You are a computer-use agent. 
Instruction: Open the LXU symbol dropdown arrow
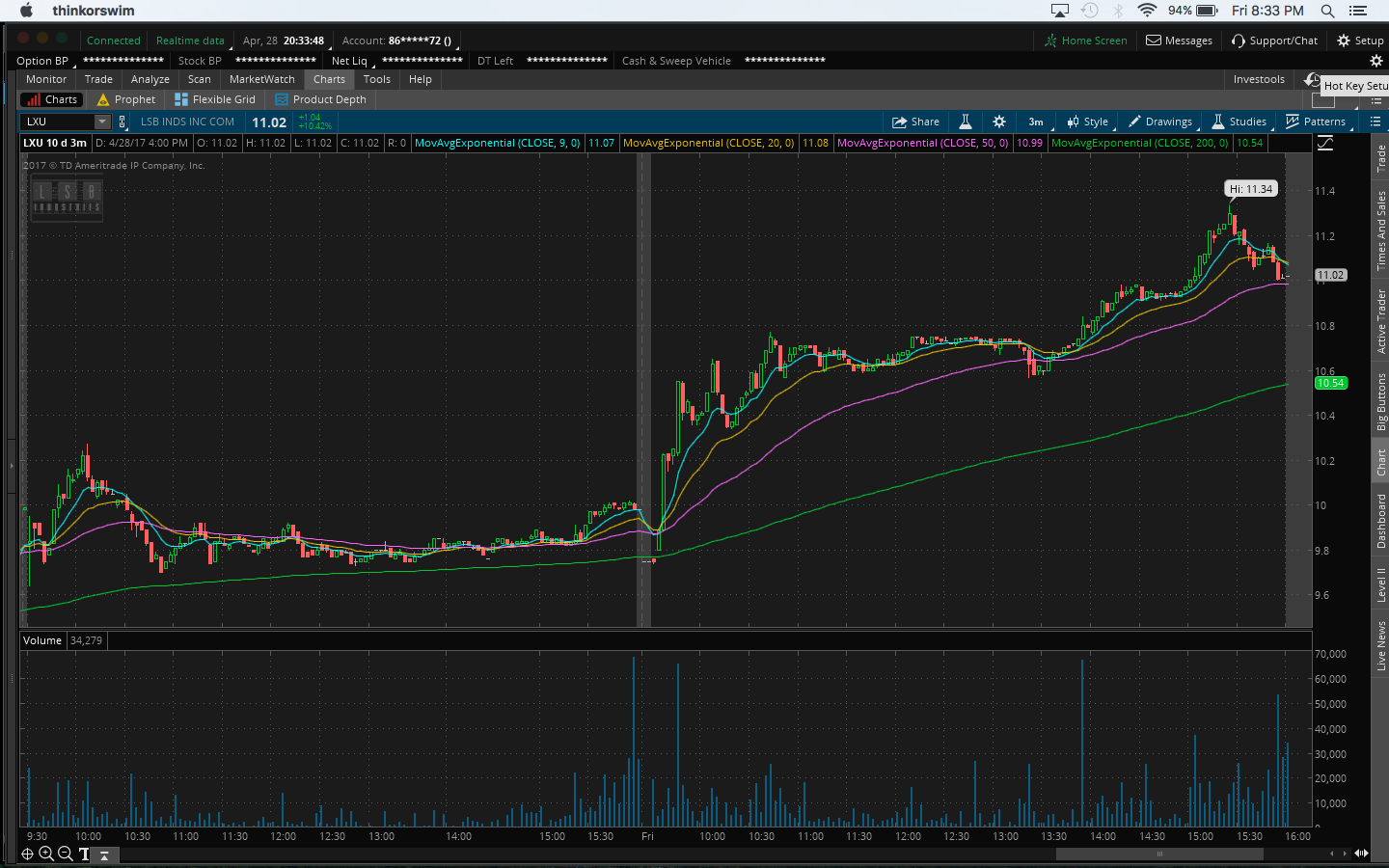[x=101, y=122]
